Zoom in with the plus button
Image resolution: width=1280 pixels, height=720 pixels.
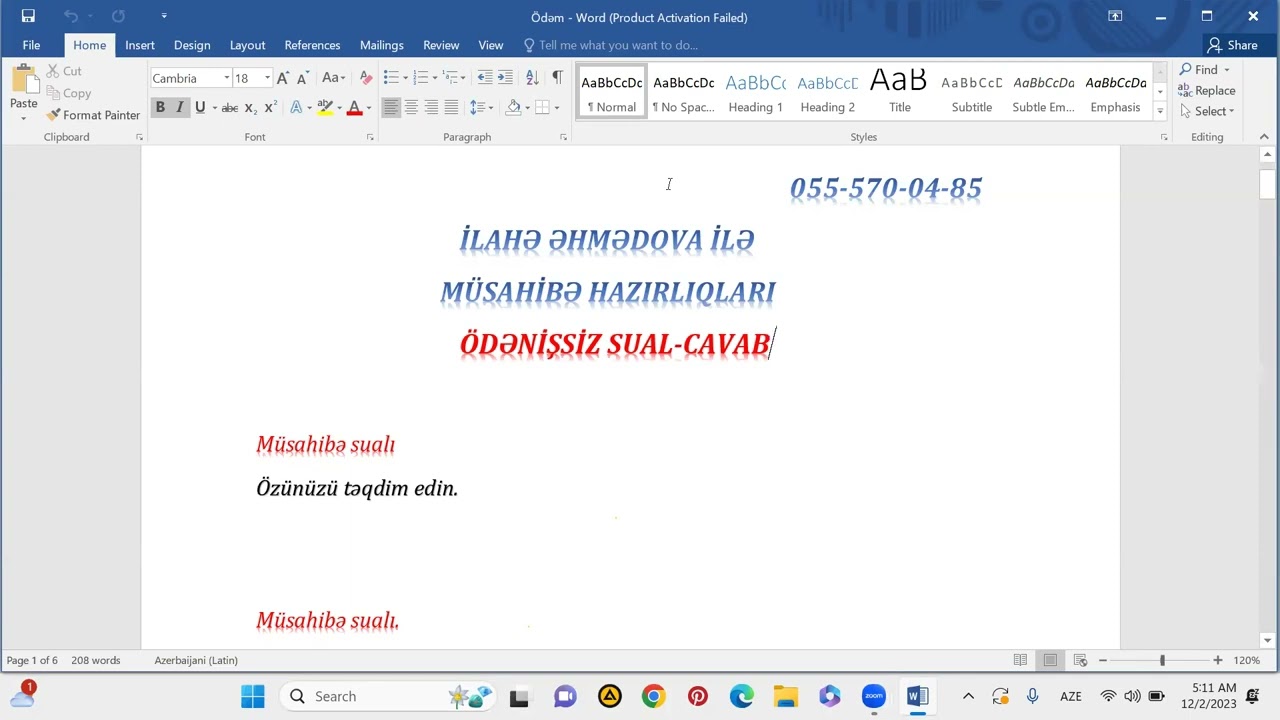click(x=1217, y=660)
